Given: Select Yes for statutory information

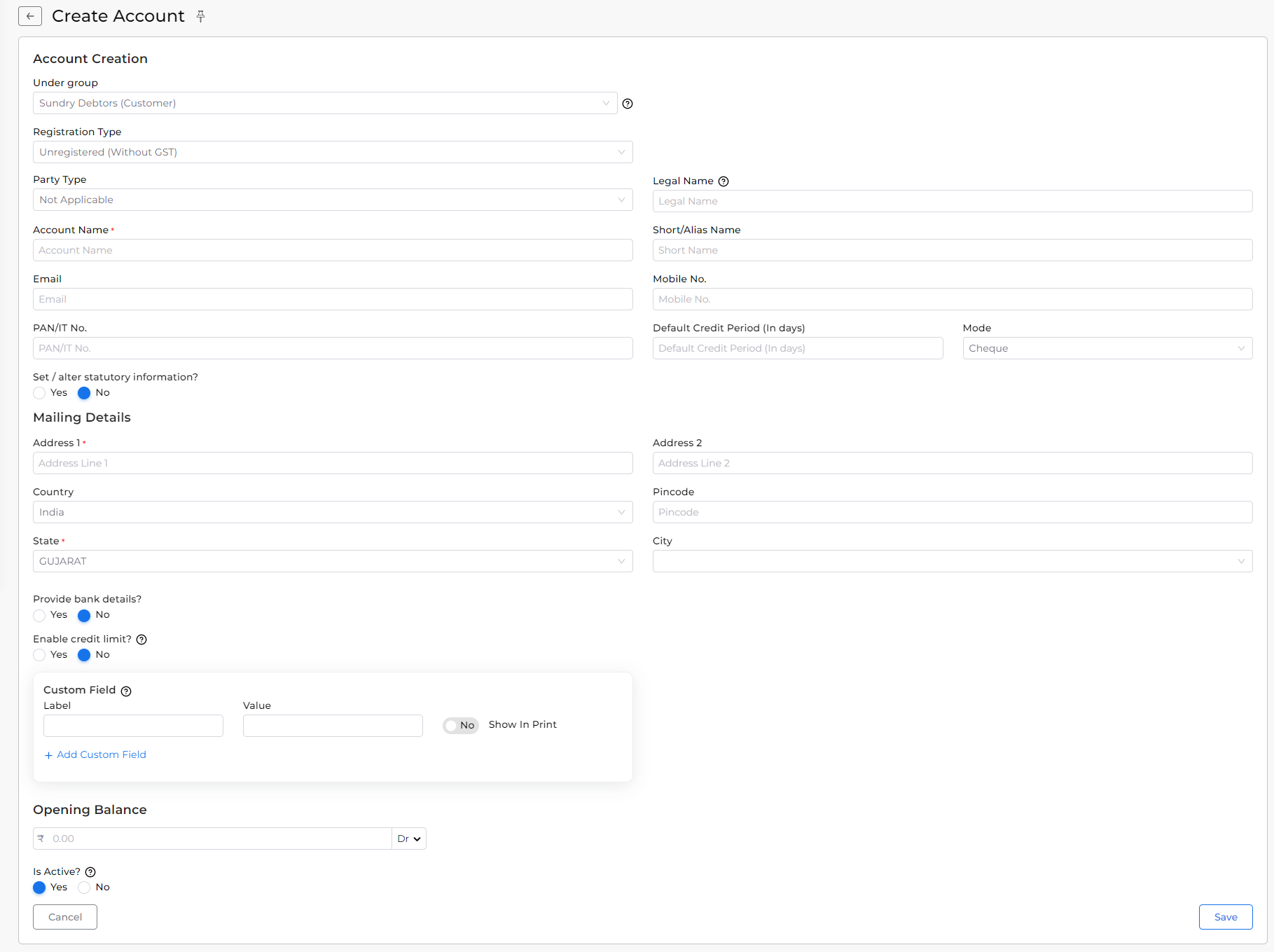Looking at the screenshot, I should (x=39, y=393).
